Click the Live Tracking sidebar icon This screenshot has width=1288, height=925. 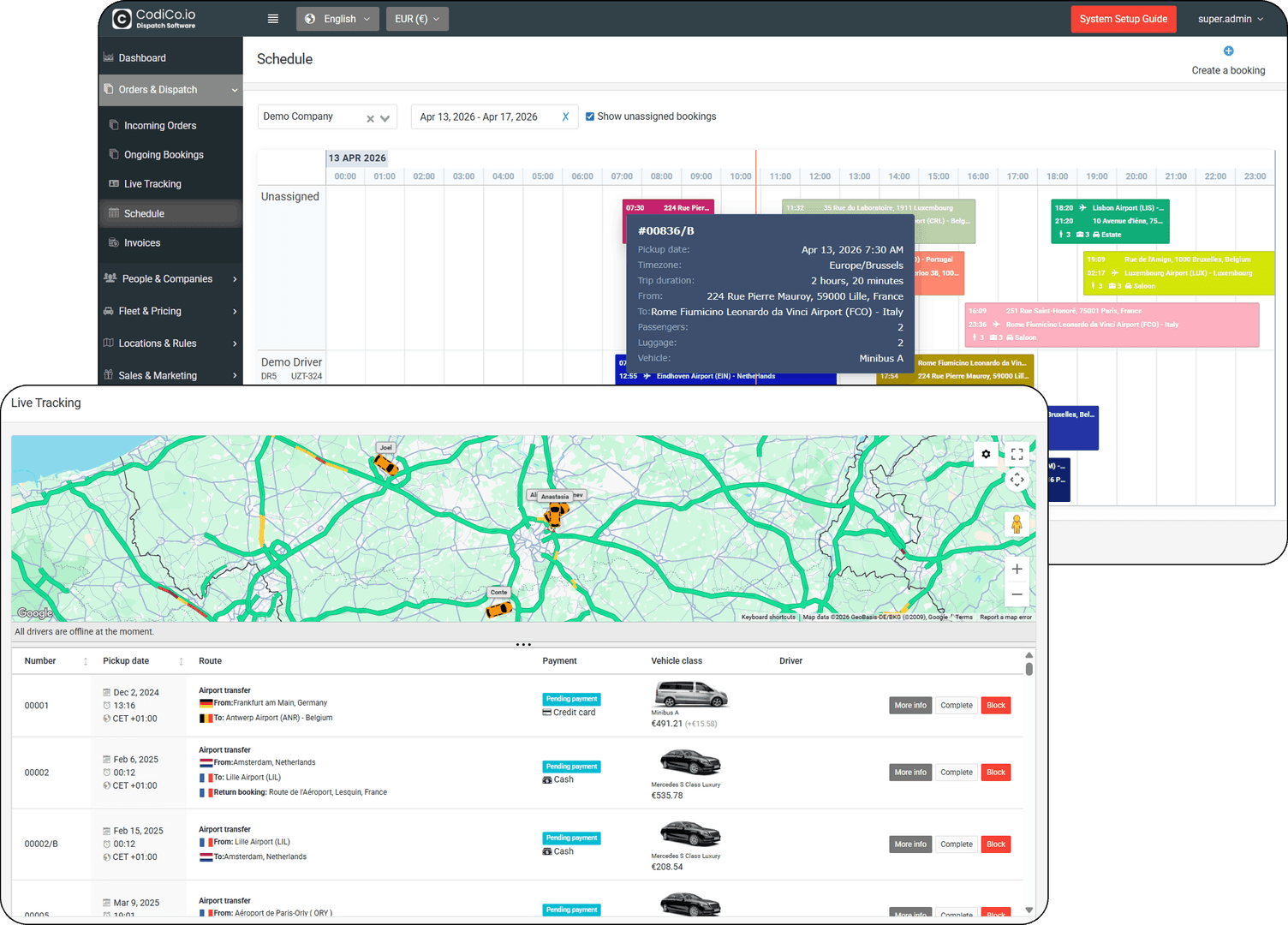114,183
